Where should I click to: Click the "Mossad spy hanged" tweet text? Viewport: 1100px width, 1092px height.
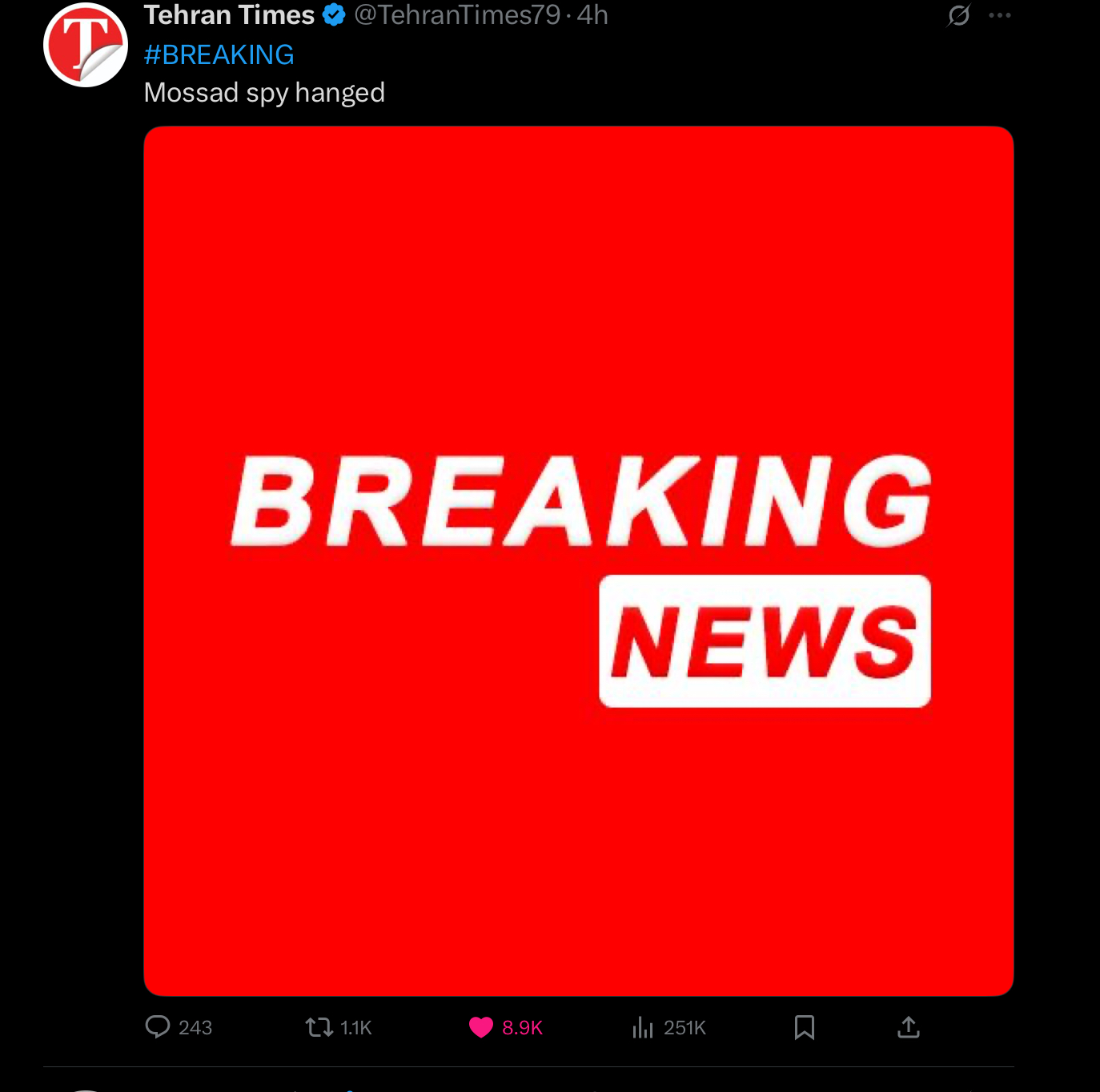264,93
